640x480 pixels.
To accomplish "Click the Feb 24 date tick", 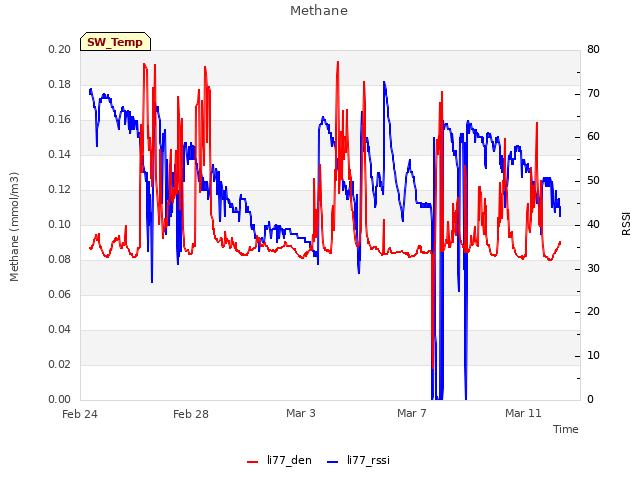I will coord(80,414).
